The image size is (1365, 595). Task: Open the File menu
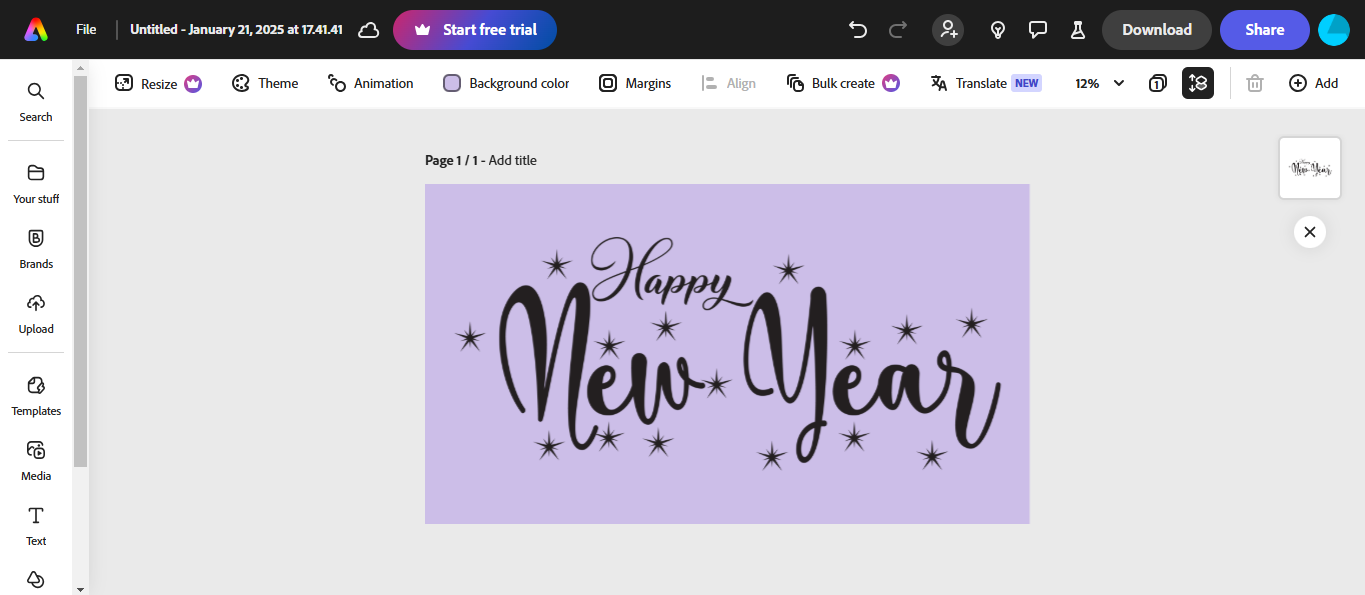[x=86, y=30]
